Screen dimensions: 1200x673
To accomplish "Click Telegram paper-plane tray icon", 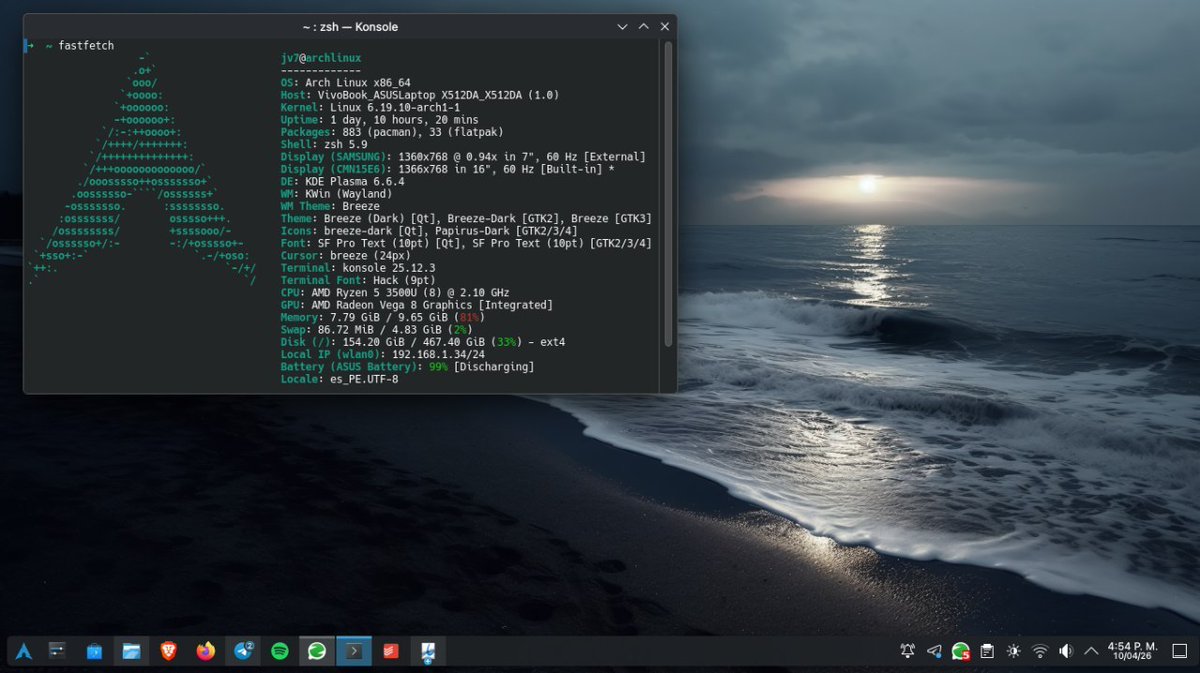I will (x=934, y=651).
